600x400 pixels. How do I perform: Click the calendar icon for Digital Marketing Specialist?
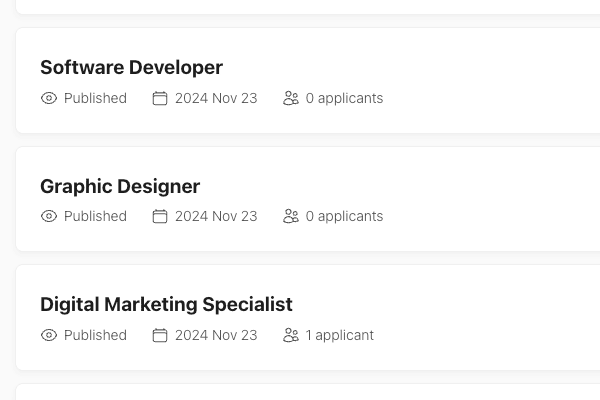click(160, 335)
